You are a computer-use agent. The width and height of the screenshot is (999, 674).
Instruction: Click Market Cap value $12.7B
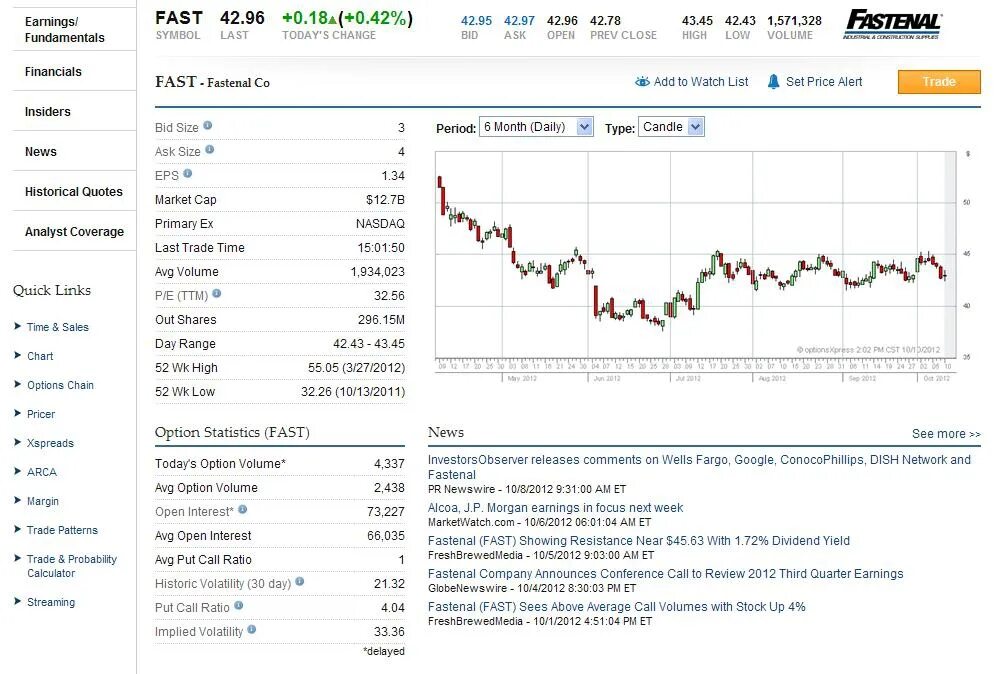385,200
